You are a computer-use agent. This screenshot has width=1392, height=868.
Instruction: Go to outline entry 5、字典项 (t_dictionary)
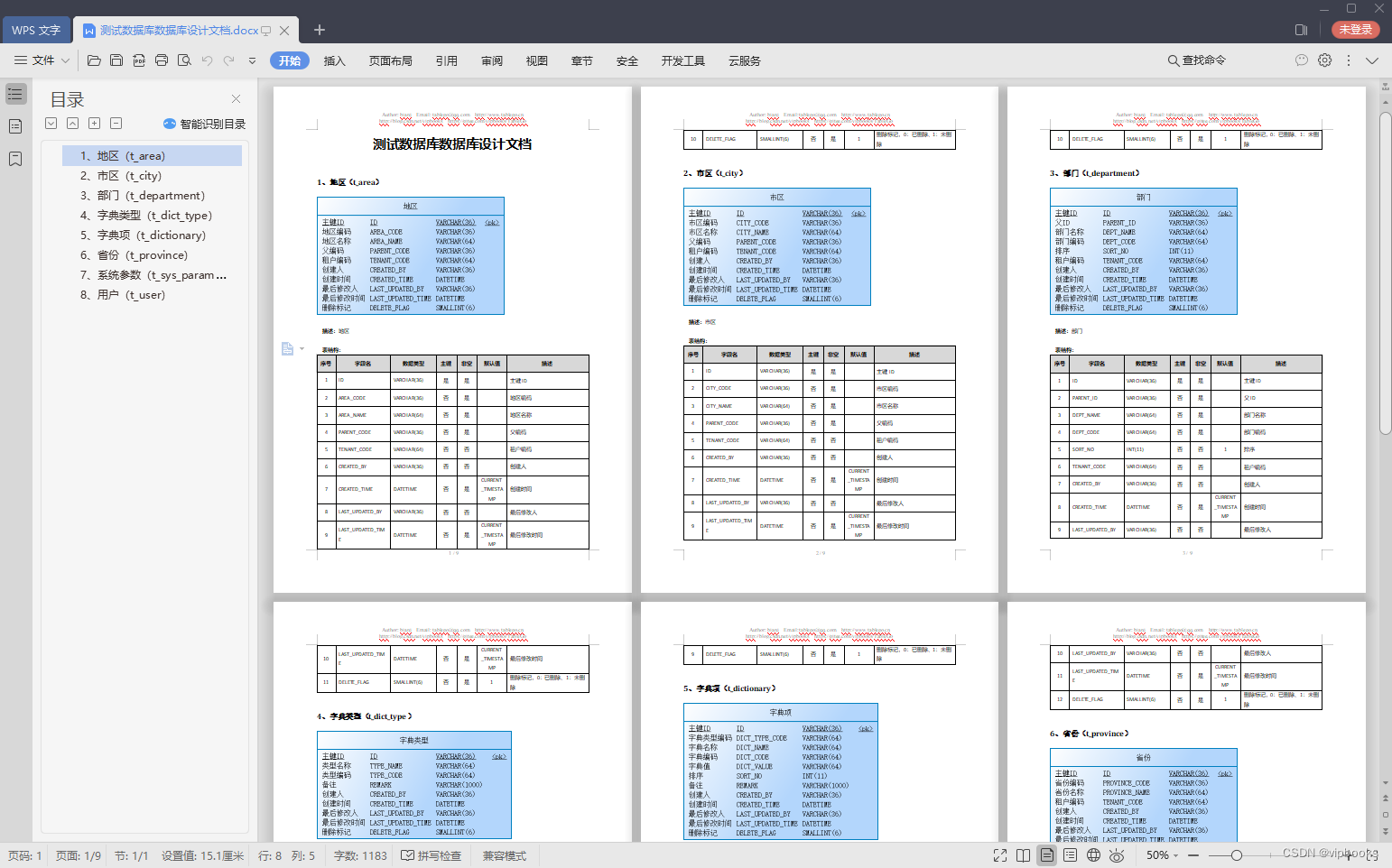click(152, 235)
